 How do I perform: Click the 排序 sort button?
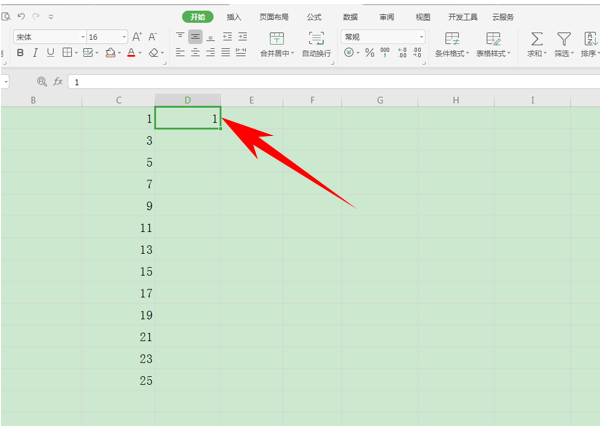click(x=590, y=44)
